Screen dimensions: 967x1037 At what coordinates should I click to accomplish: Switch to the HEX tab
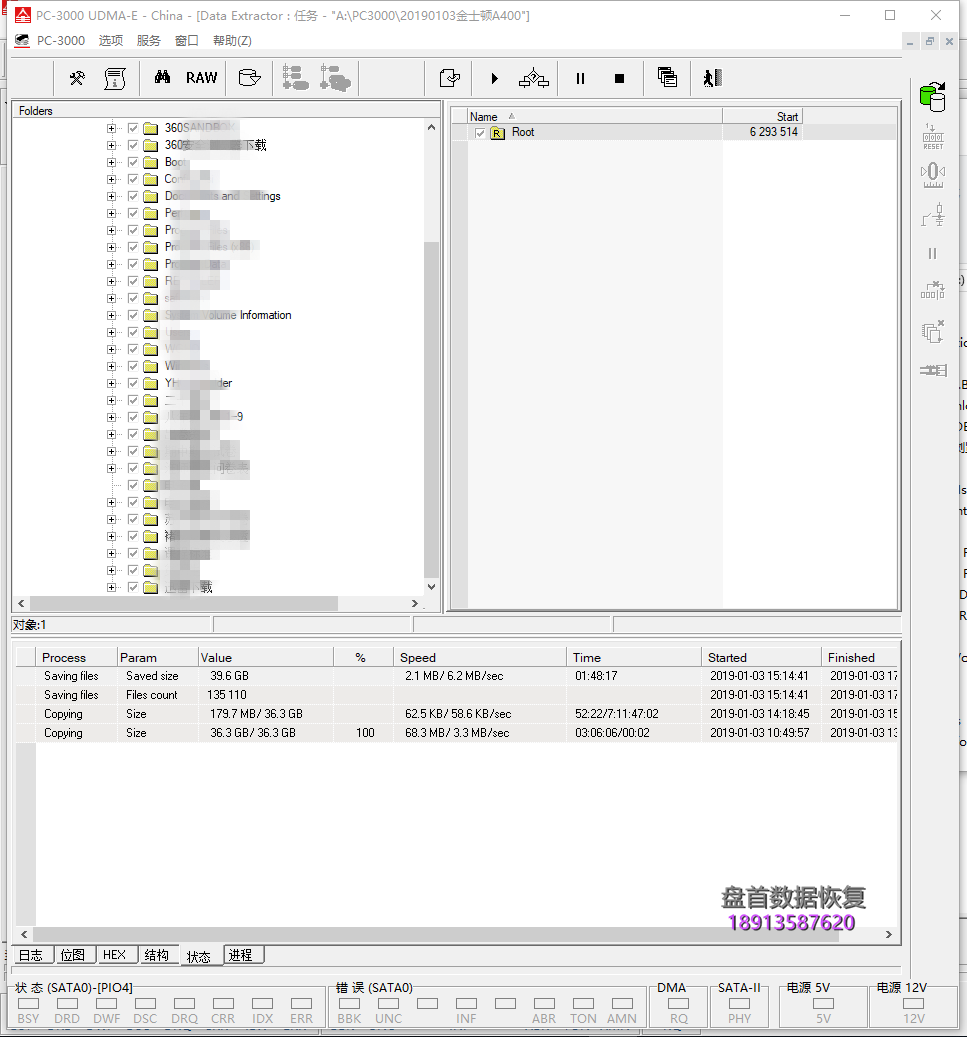coord(114,954)
